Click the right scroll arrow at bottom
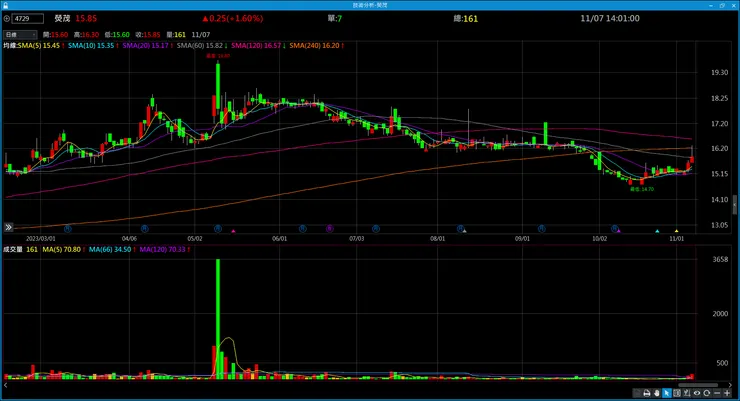The width and height of the screenshot is (740, 401). coord(730,385)
